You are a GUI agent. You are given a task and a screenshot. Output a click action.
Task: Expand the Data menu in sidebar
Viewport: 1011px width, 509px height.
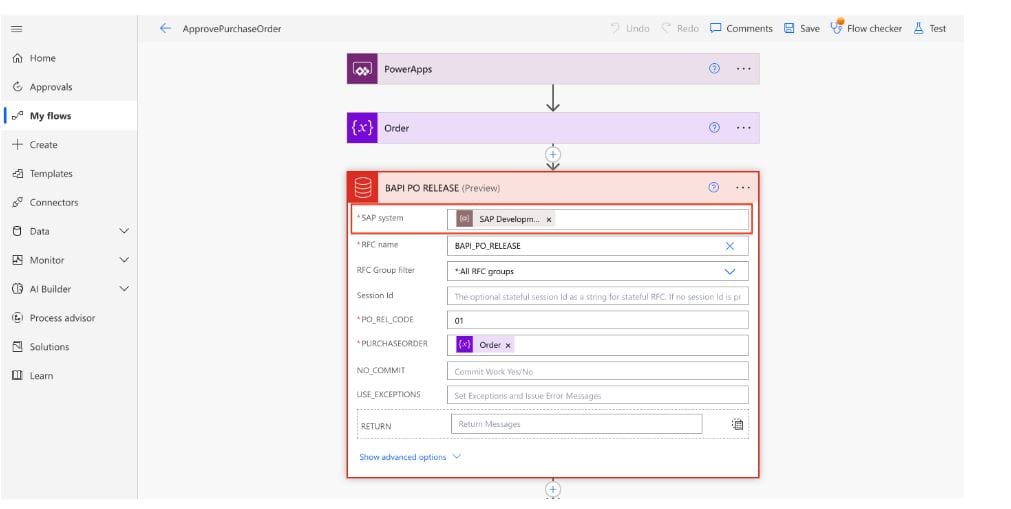click(x=124, y=231)
